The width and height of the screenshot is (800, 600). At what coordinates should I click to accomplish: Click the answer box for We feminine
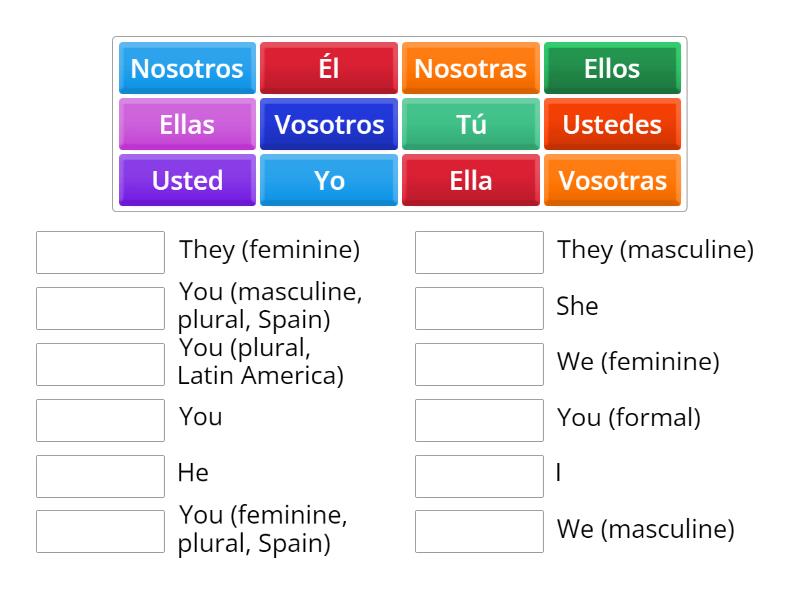point(479,363)
